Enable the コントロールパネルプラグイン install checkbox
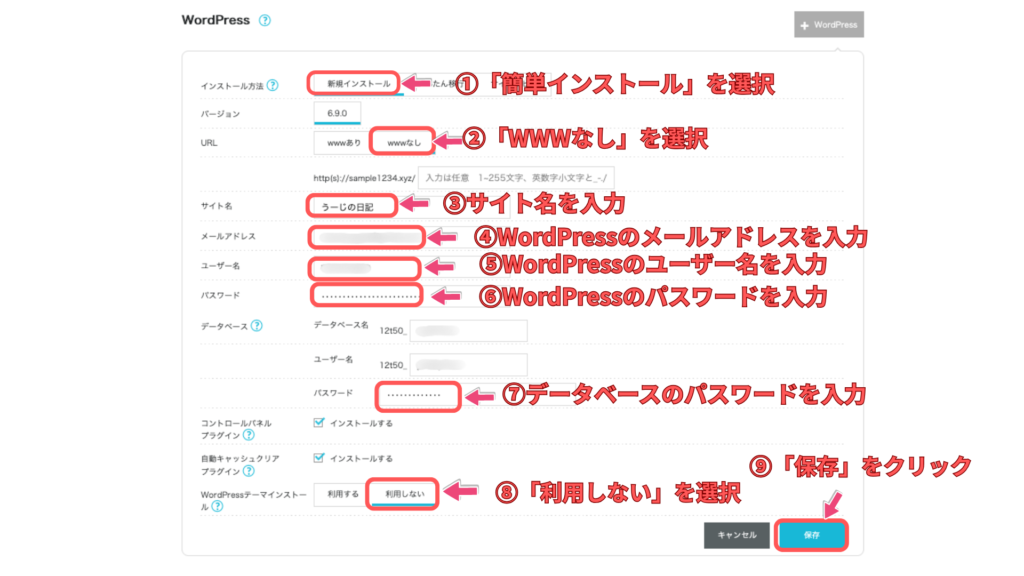 coord(319,423)
